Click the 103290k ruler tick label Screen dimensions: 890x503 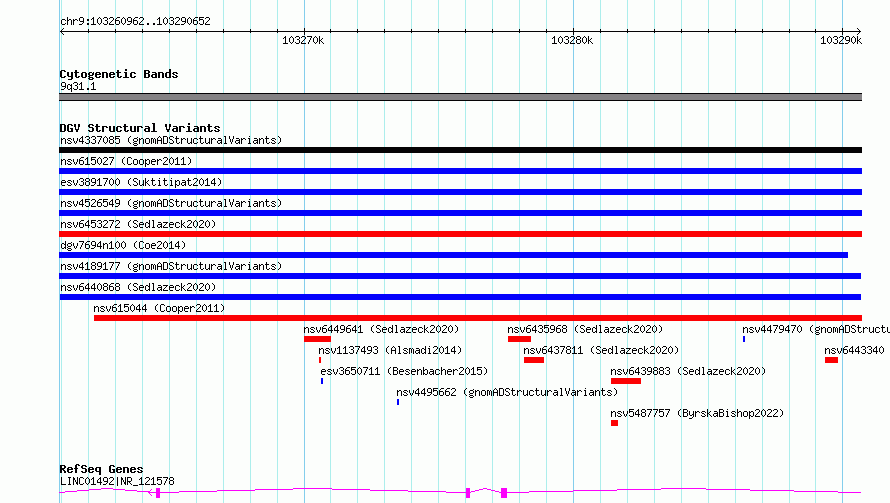click(841, 40)
